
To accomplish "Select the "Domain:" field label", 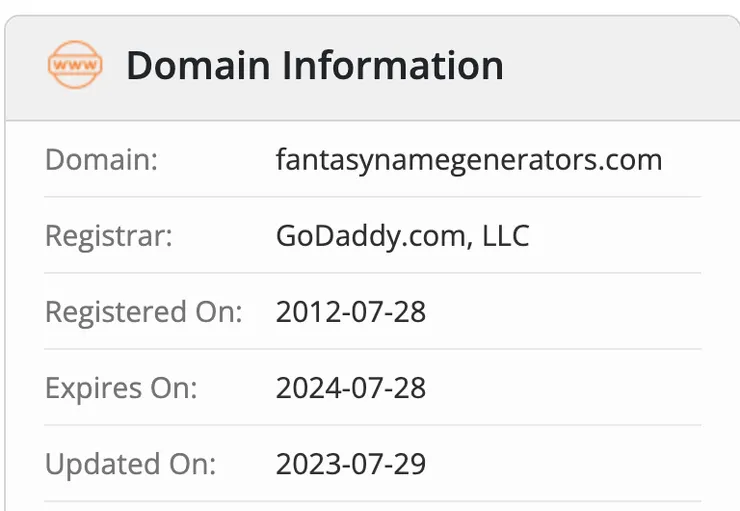I will tap(101, 160).
